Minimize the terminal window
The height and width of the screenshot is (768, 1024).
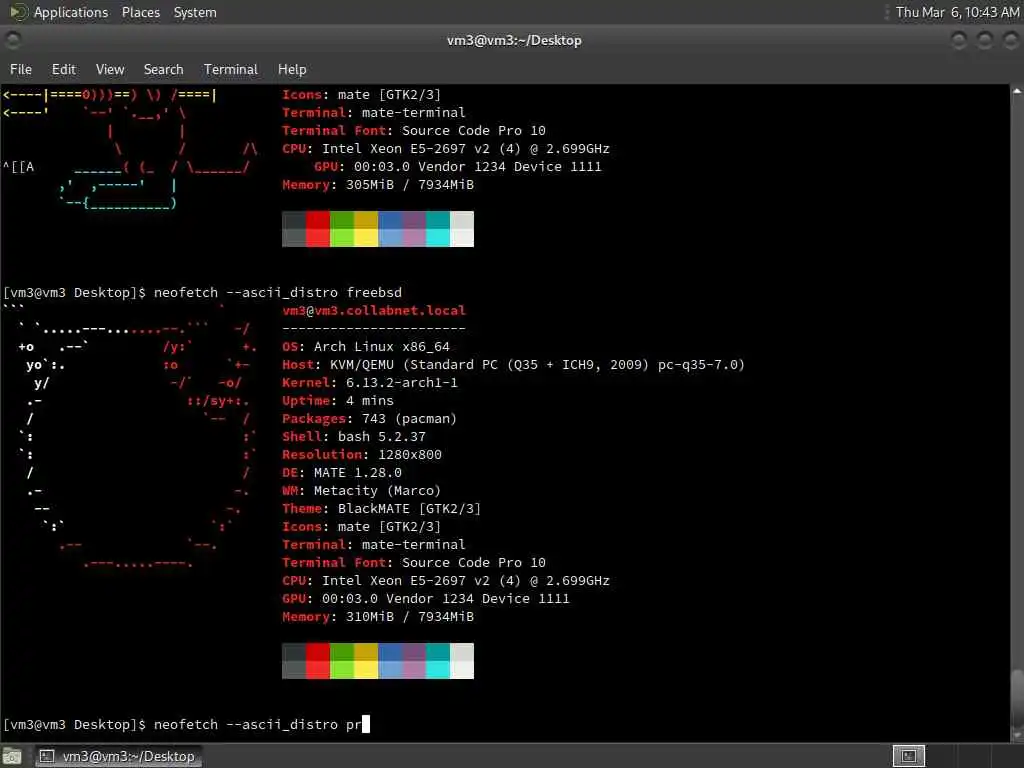tap(959, 40)
